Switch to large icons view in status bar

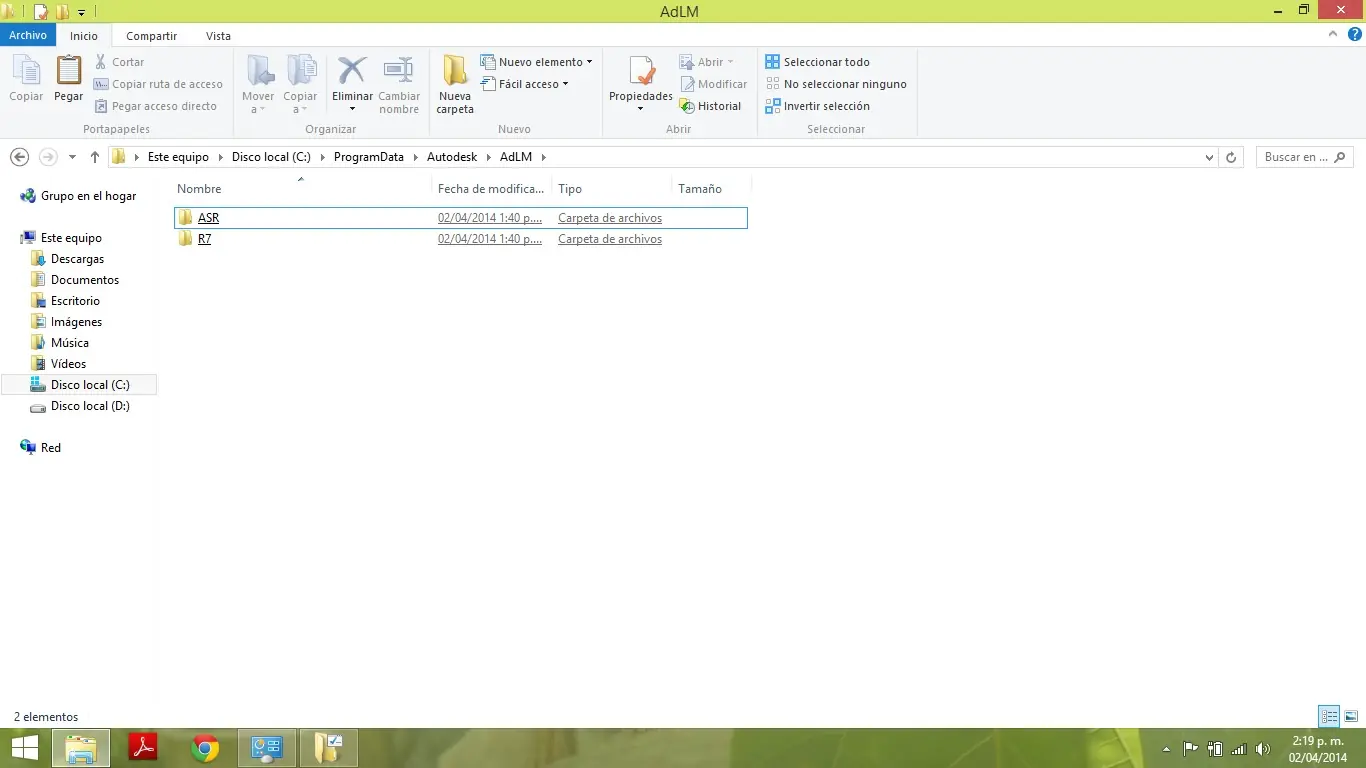point(1350,716)
